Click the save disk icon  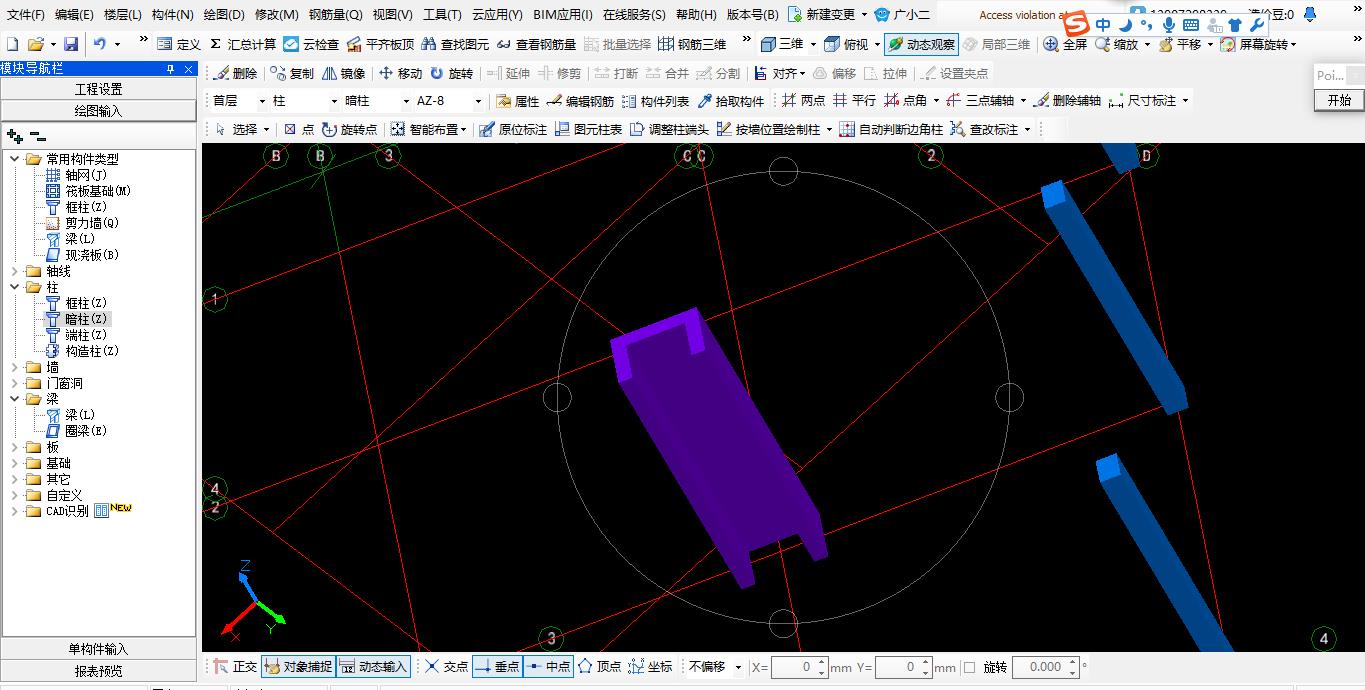[x=70, y=44]
